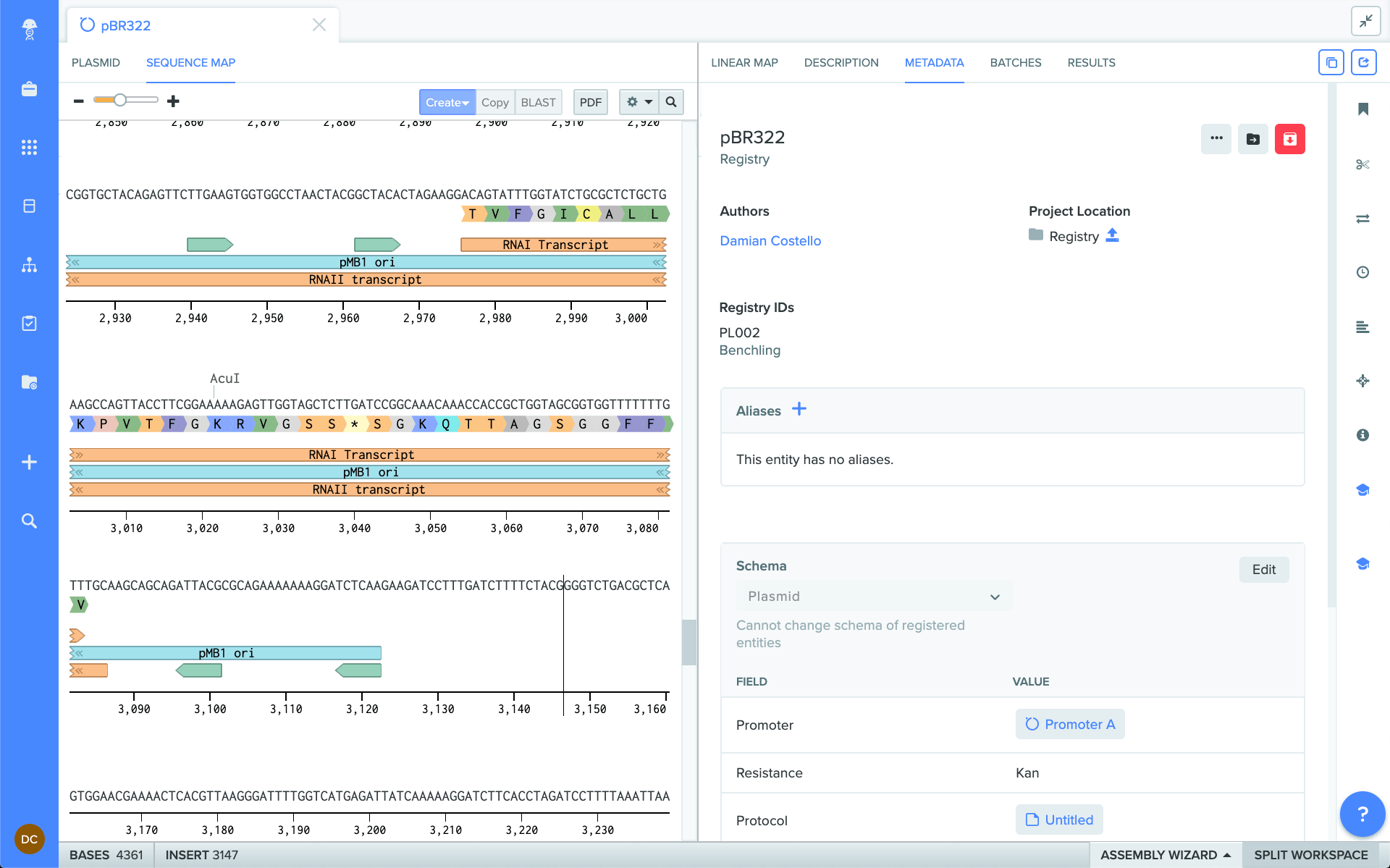Open the folder settings sidebar icon
The width and height of the screenshot is (1390, 868).
pyautogui.click(x=29, y=382)
